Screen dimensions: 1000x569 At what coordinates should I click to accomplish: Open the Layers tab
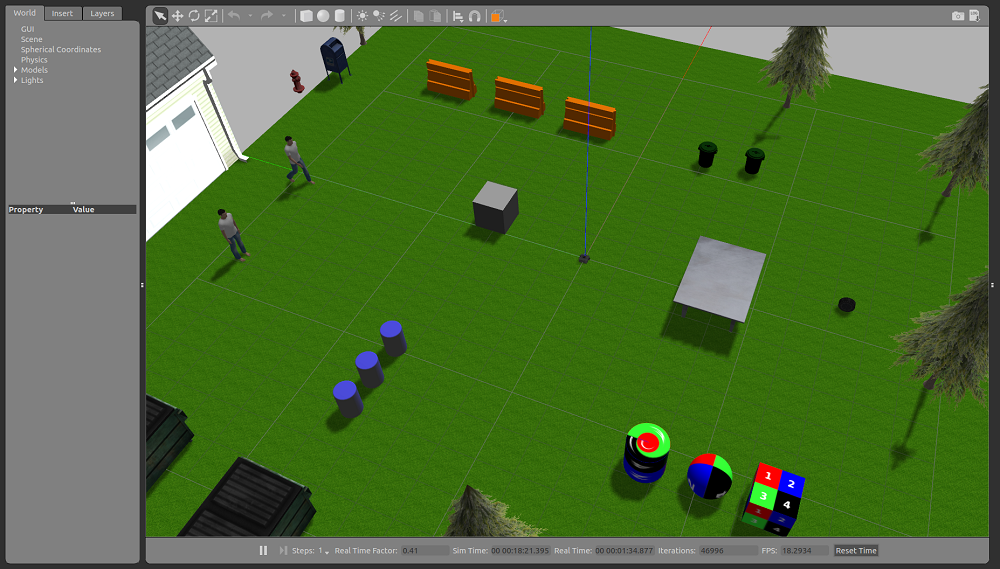point(101,13)
